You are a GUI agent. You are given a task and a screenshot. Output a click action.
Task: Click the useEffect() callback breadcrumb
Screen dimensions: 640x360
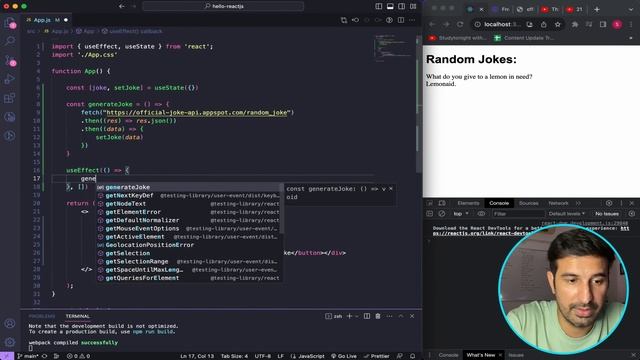point(132,31)
